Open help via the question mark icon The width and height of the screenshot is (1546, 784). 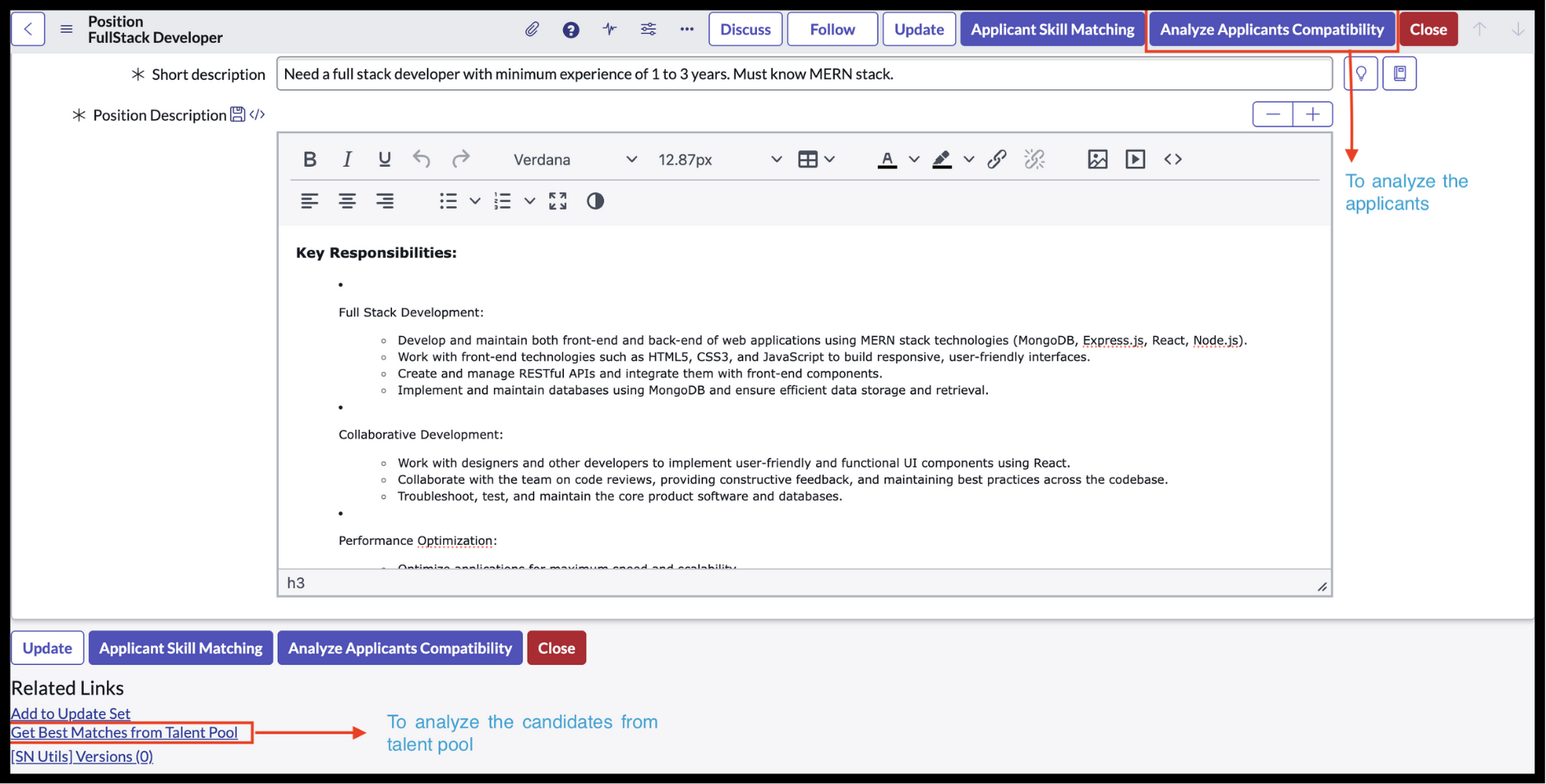coord(571,30)
